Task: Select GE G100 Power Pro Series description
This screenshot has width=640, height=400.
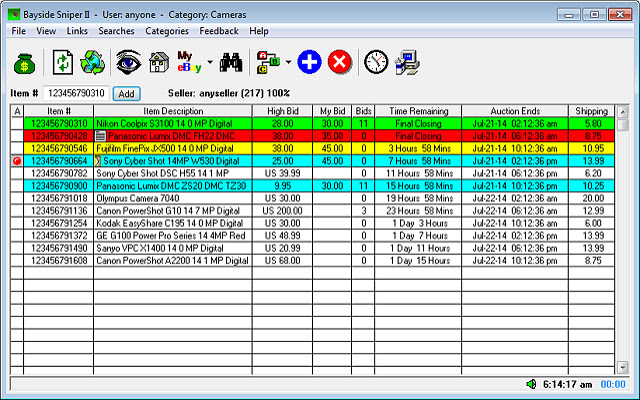Action: coord(171,236)
